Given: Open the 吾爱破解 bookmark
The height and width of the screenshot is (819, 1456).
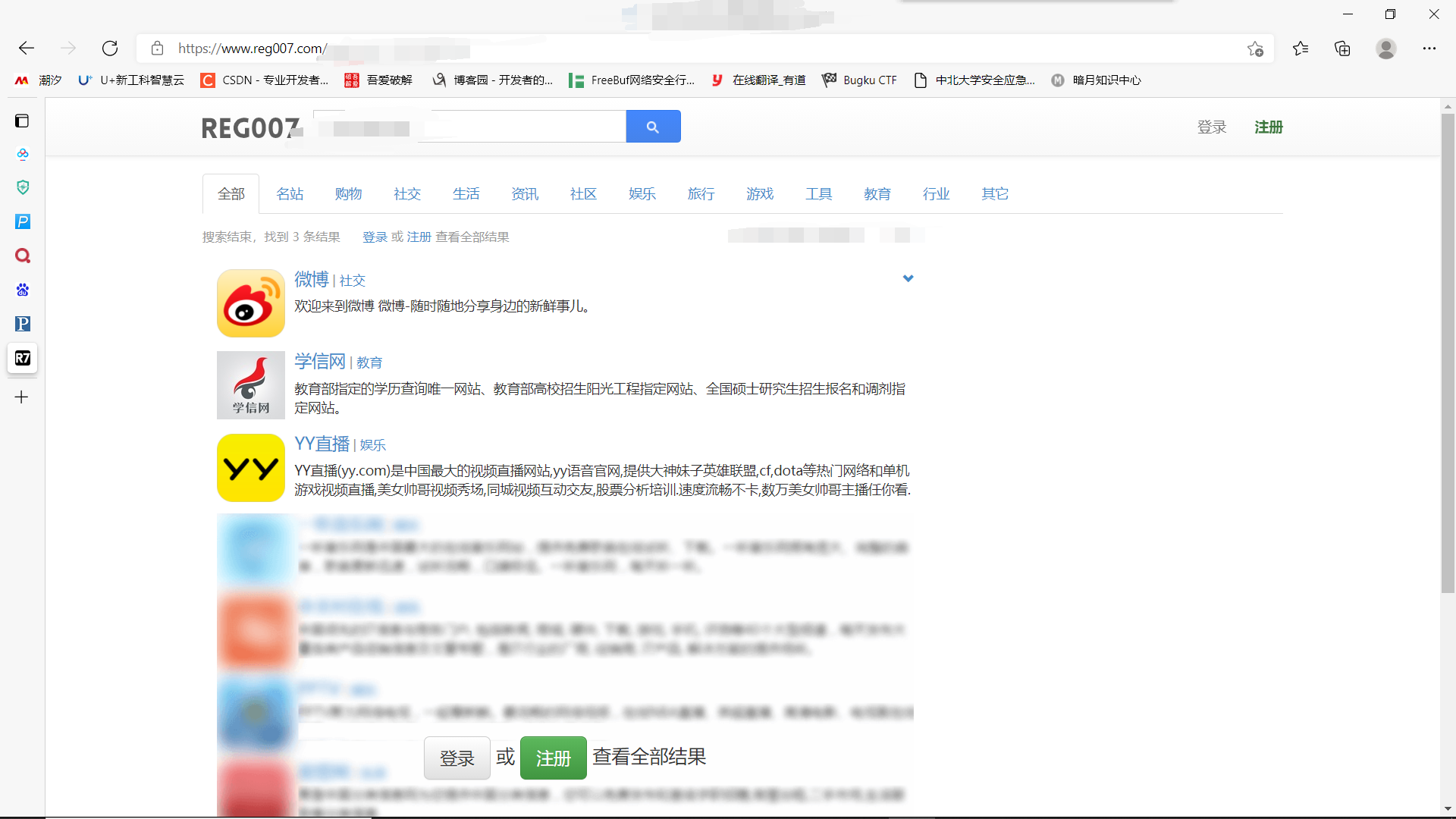Looking at the screenshot, I should pyautogui.click(x=378, y=80).
